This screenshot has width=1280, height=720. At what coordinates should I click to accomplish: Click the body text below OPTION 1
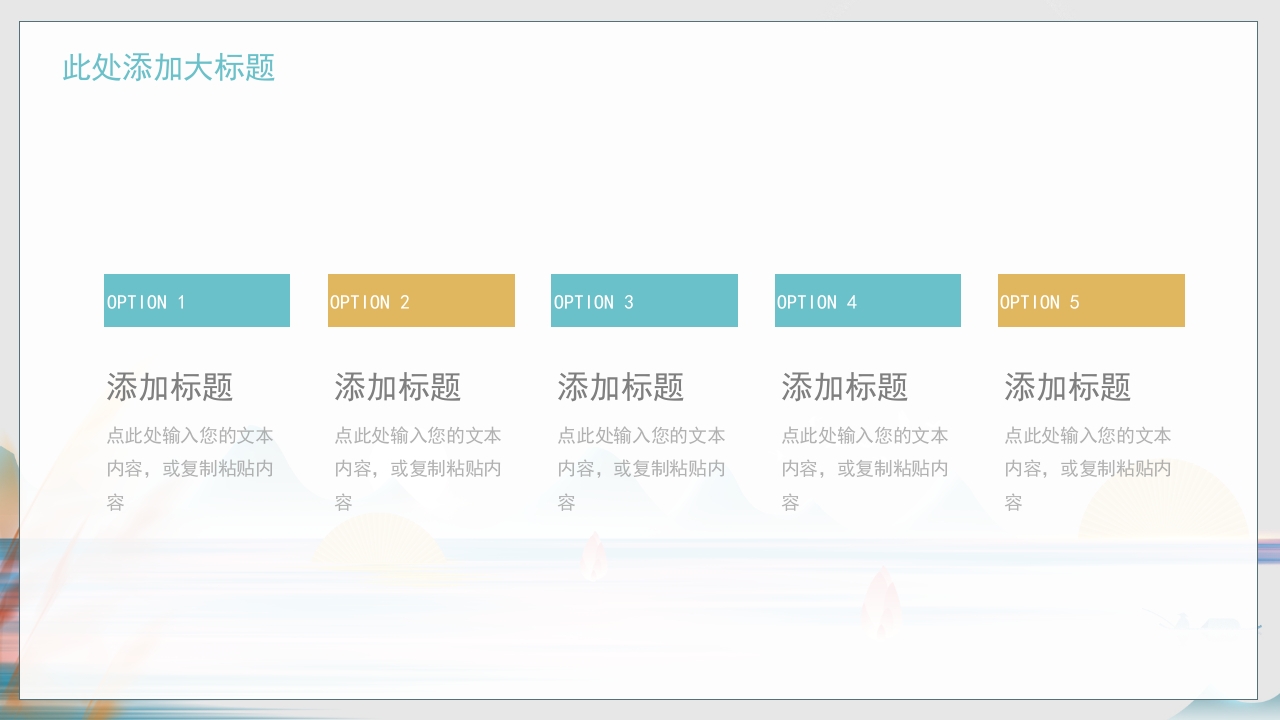(x=190, y=468)
